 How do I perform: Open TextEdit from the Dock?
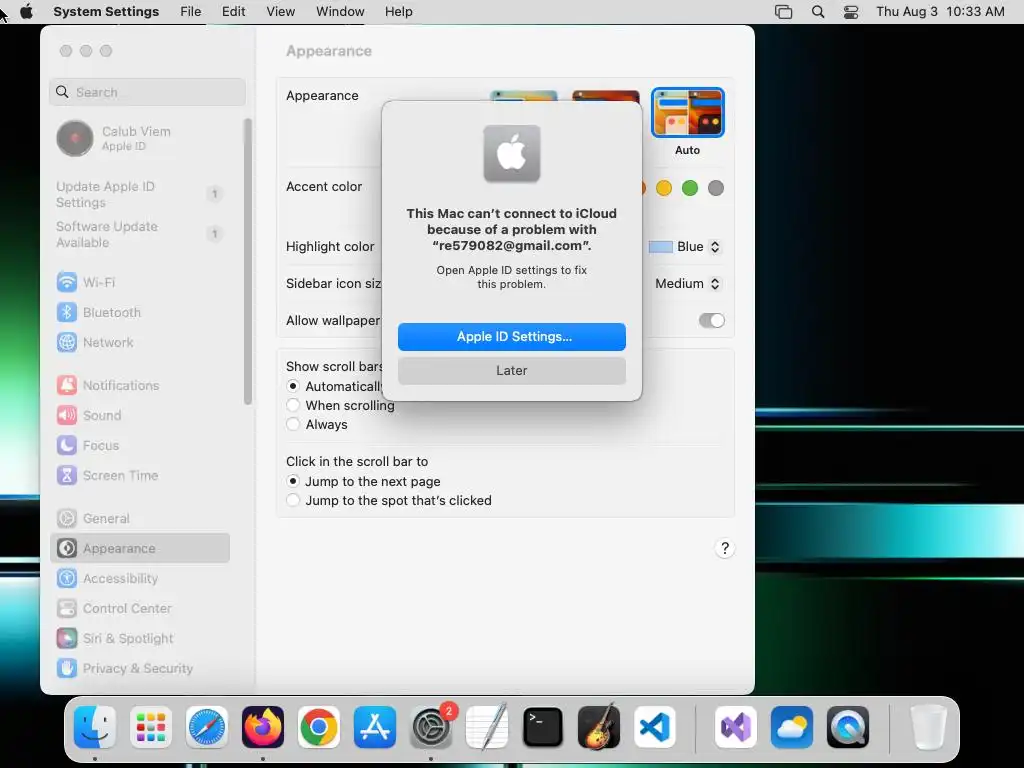pos(487,727)
